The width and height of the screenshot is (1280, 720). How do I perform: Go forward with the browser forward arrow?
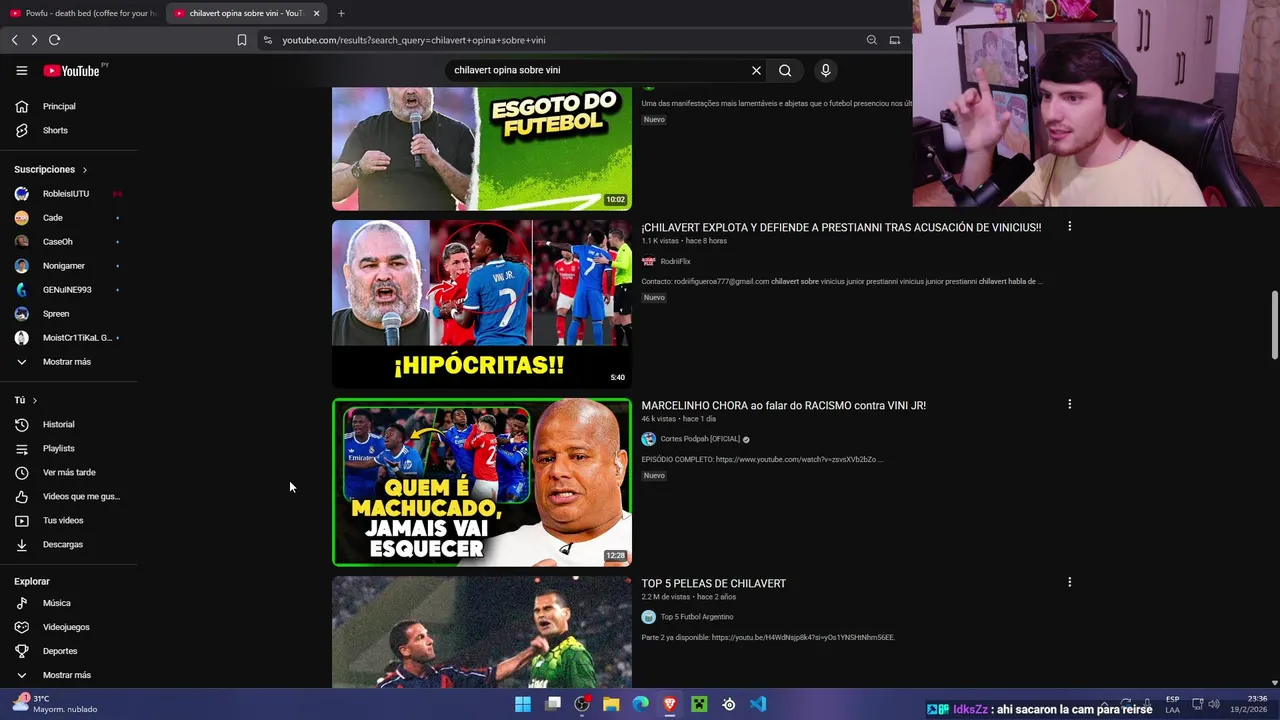tap(34, 40)
